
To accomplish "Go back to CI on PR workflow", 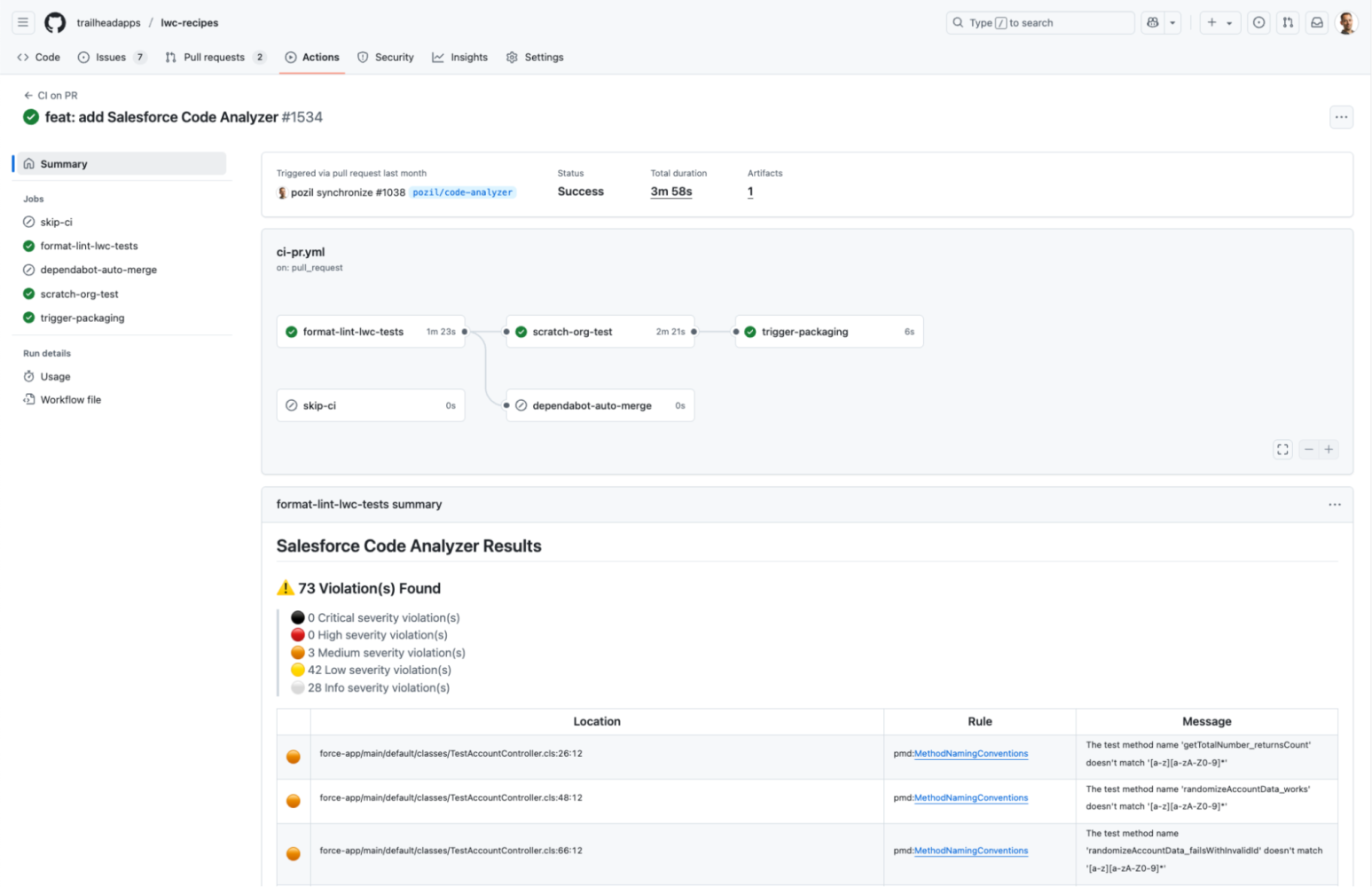I will pos(51,95).
